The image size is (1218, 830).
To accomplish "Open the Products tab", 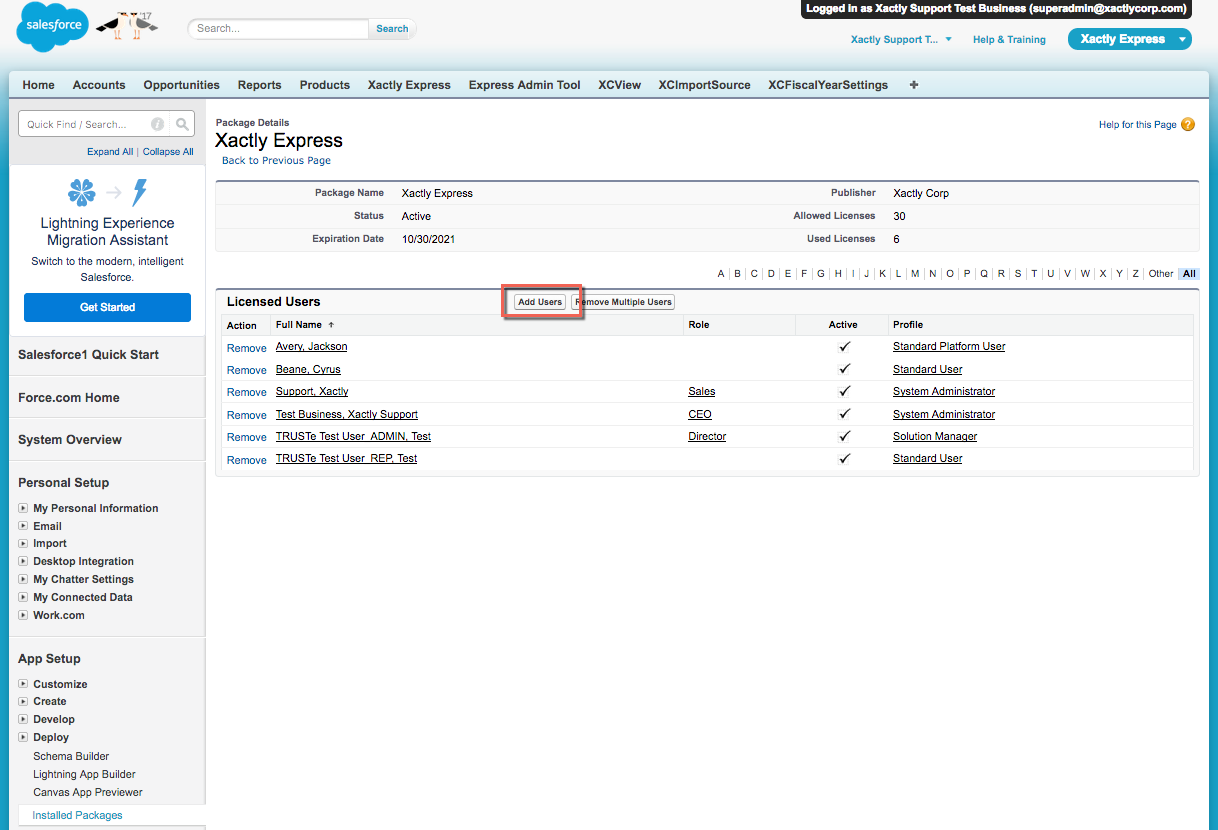I will (x=325, y=85).
